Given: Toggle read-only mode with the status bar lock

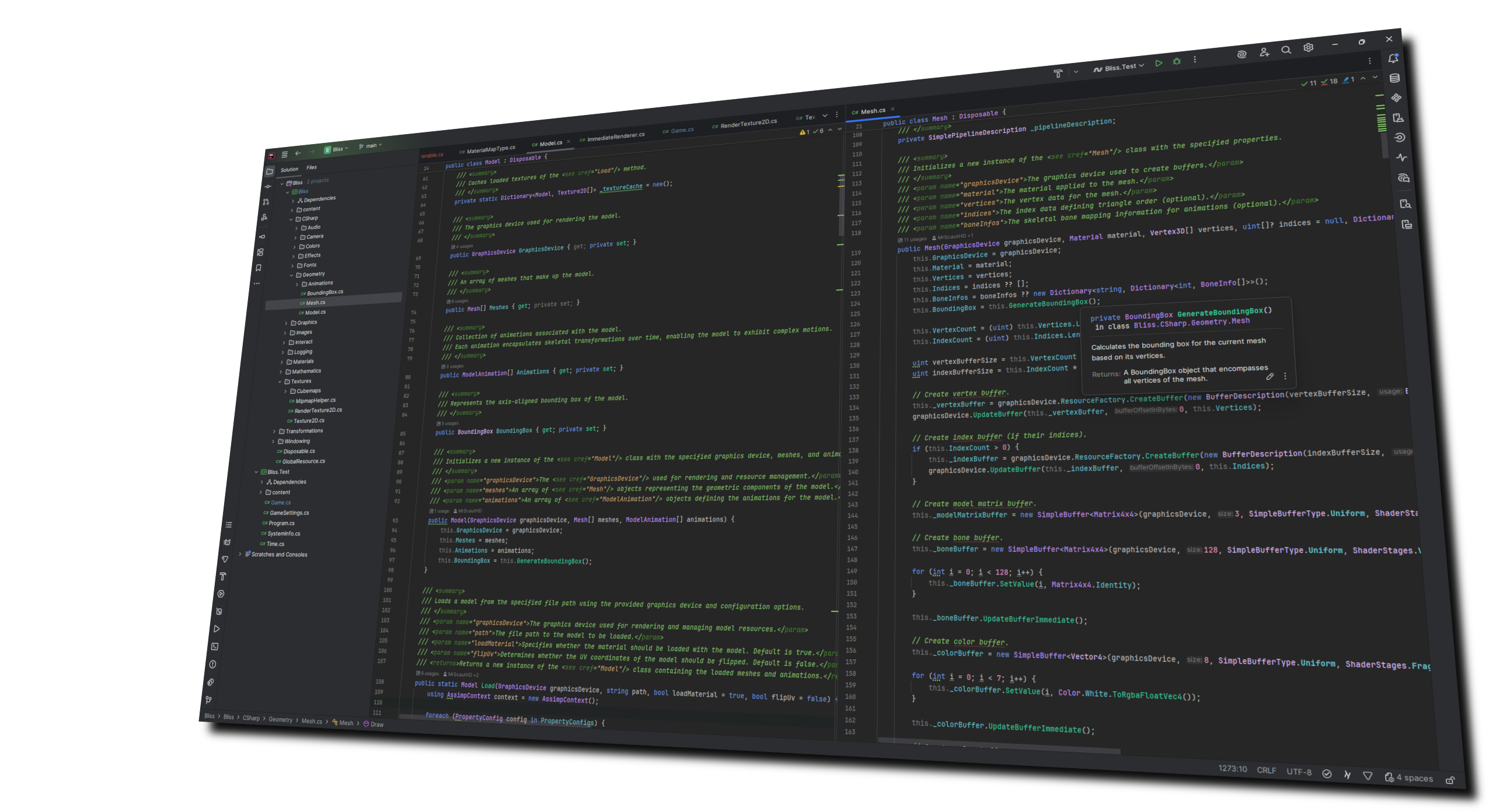Looking at the screenshot, I should [x=1451, y=780].
